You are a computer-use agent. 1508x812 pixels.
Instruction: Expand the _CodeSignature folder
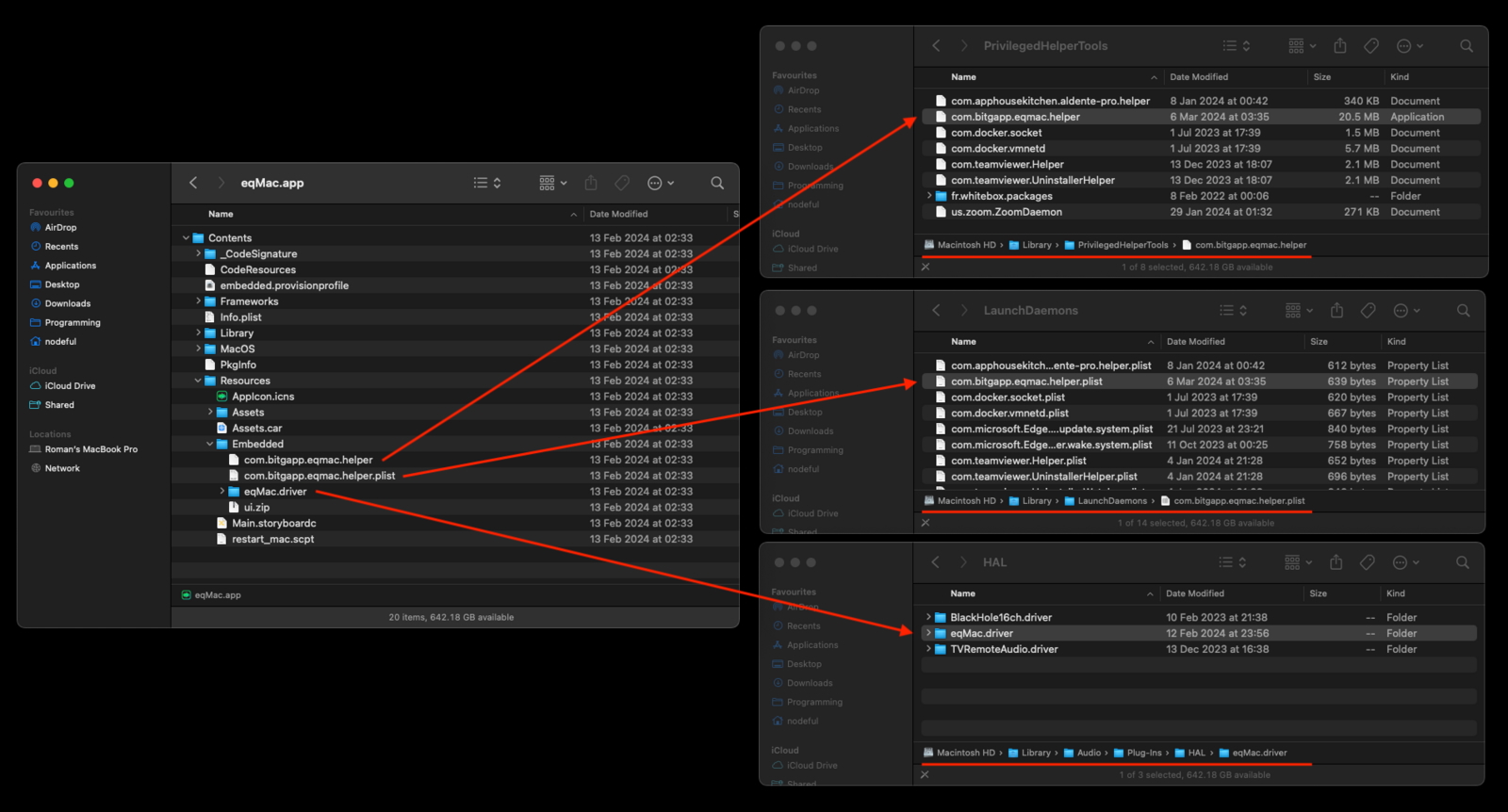click(198, 254)
